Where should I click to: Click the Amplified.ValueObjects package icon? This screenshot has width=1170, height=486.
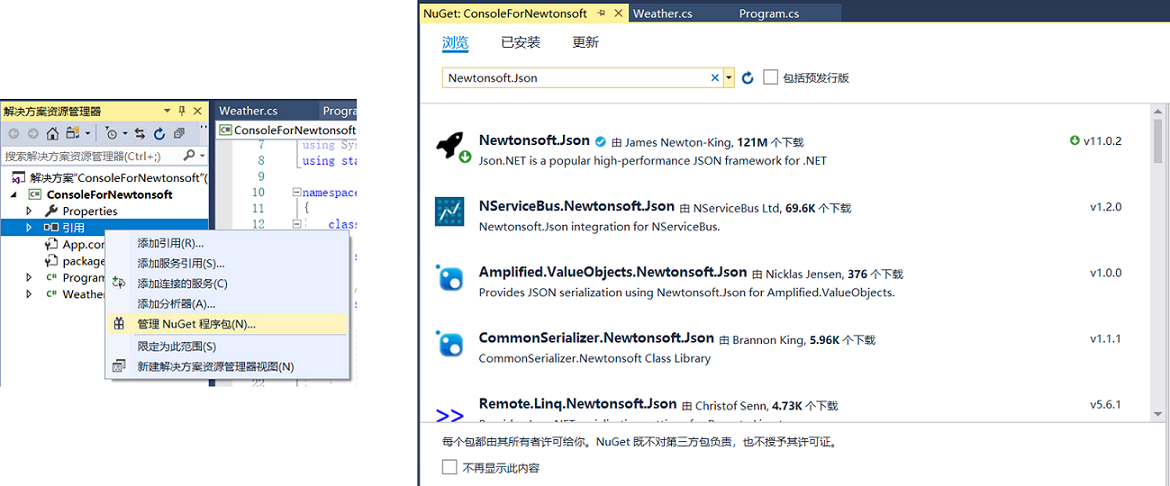click(x=450, y=278)
